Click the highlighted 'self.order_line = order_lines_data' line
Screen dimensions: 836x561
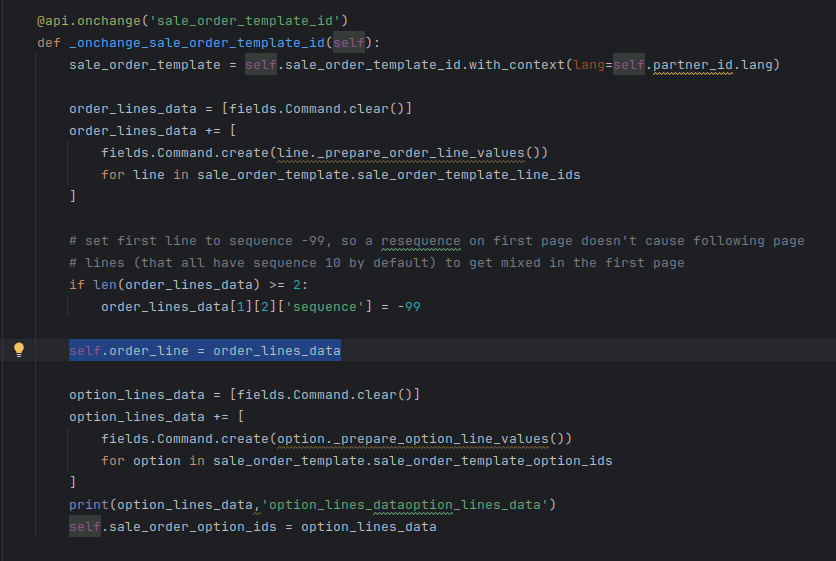point(205,350)
